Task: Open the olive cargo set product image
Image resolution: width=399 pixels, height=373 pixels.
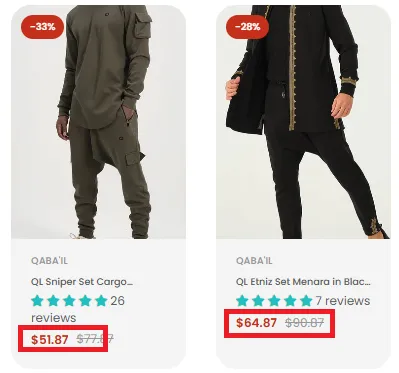Action: tap(98, 122)
